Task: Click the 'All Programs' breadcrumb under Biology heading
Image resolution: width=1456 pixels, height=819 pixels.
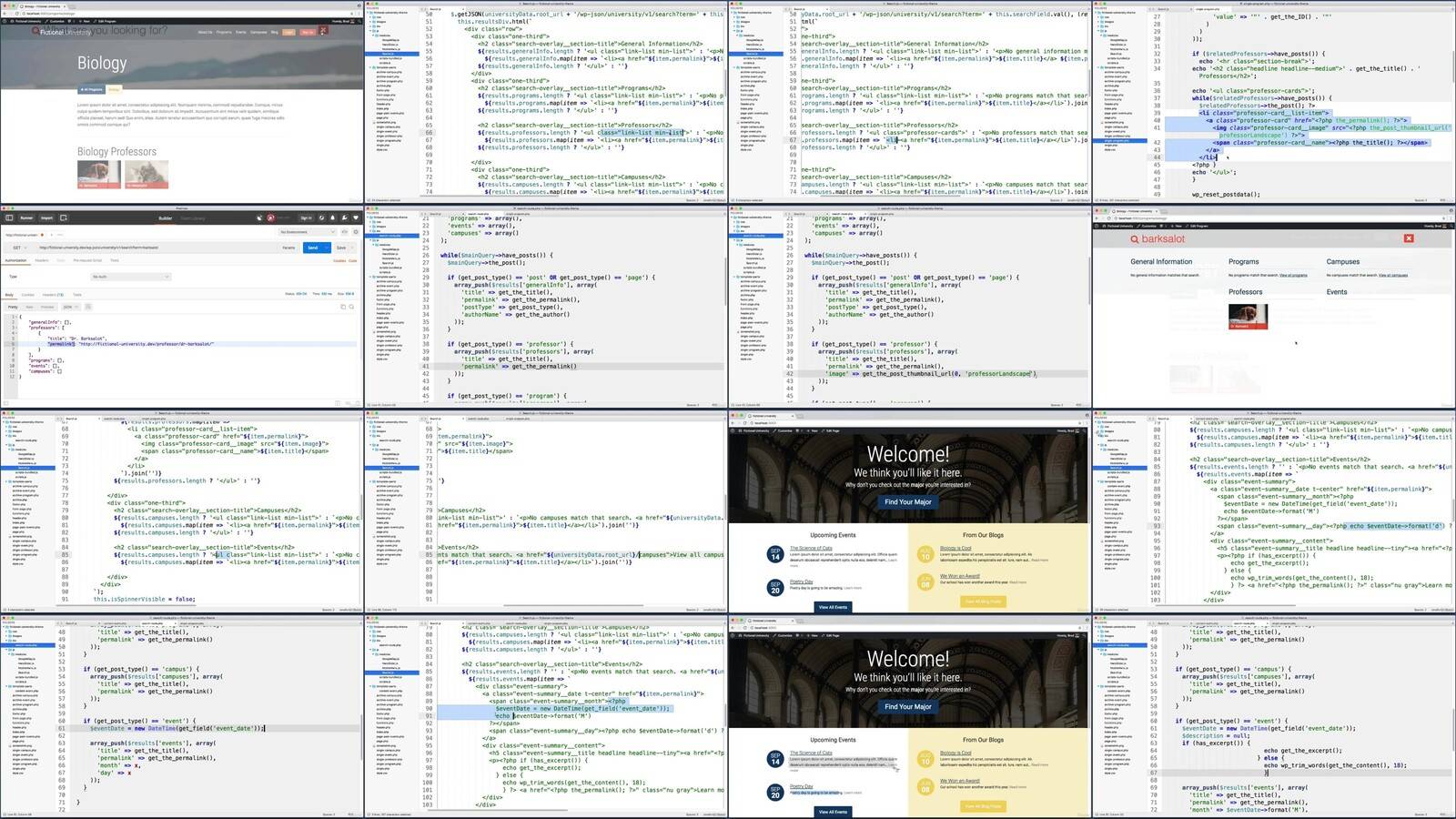Action: pos(93,90)
